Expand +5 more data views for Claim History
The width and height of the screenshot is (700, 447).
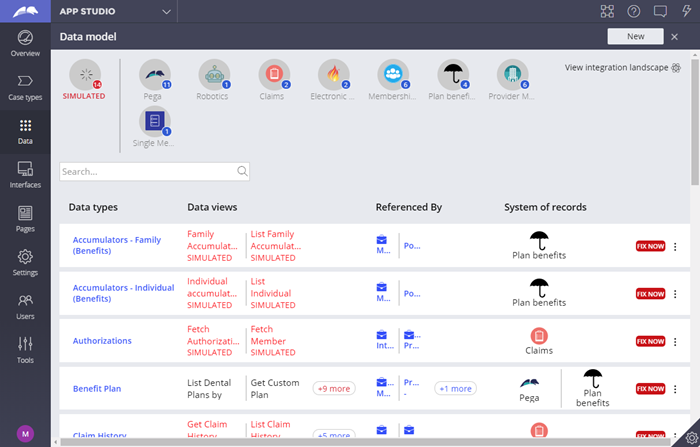click(x=334, y=435)
